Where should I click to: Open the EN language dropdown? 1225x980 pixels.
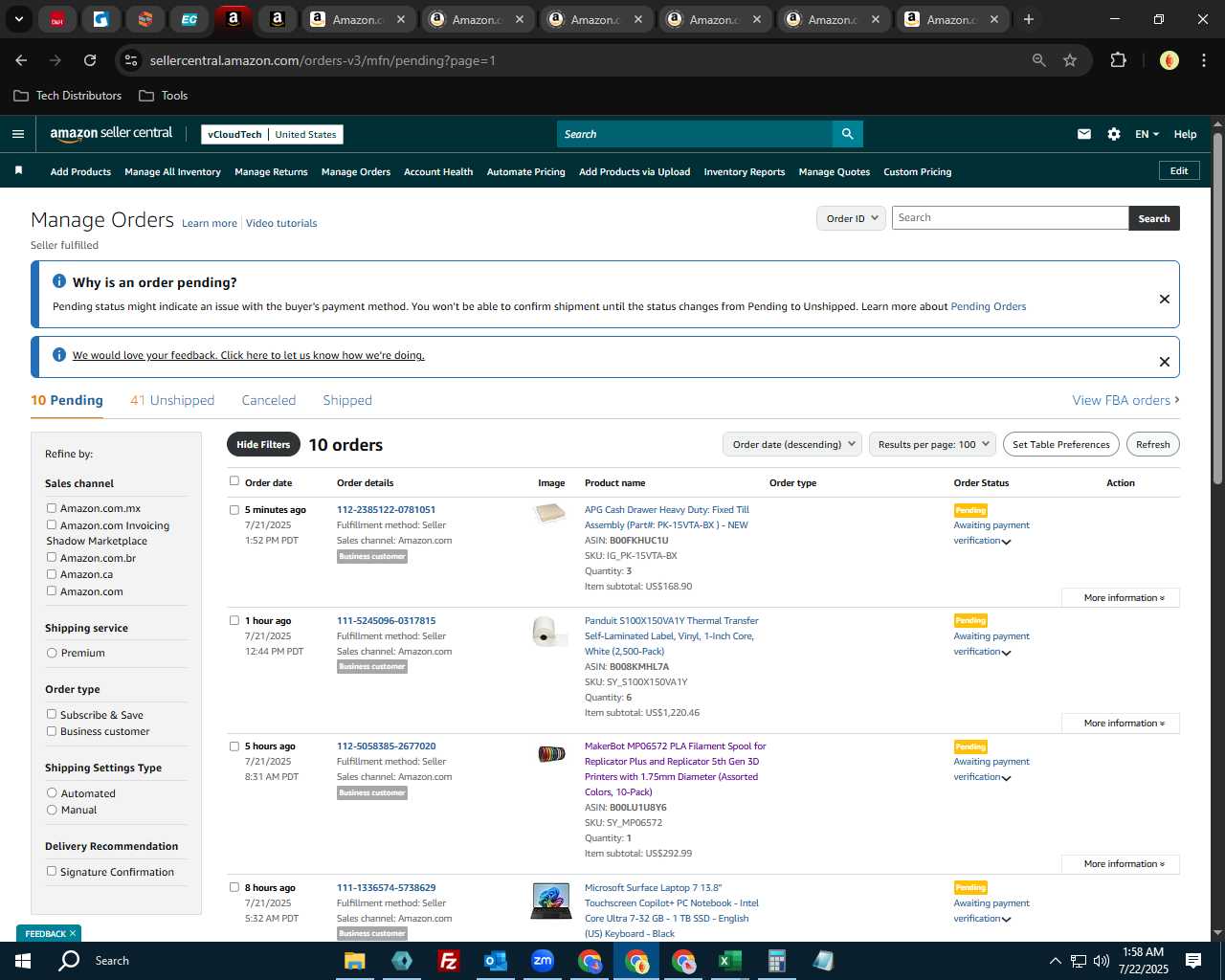[1147, 134]
